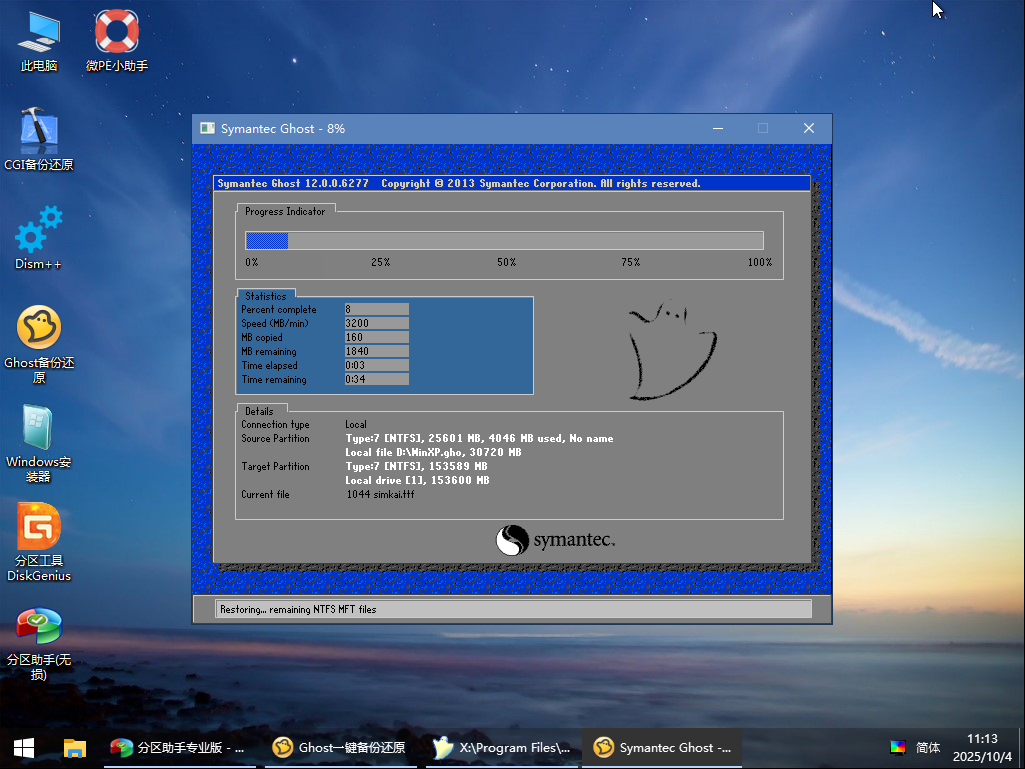
Task: Click the Target Partition Type:7 [NTFS], 153589 MB line
Action: (416, 466)
